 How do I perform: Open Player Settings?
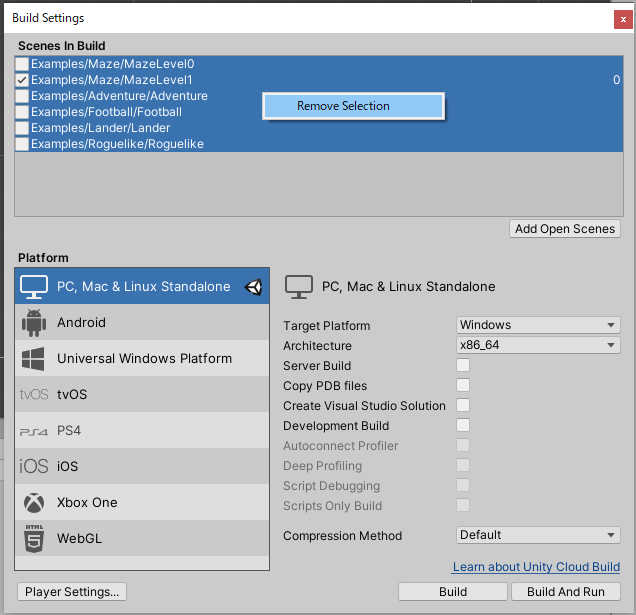(72, 591)
